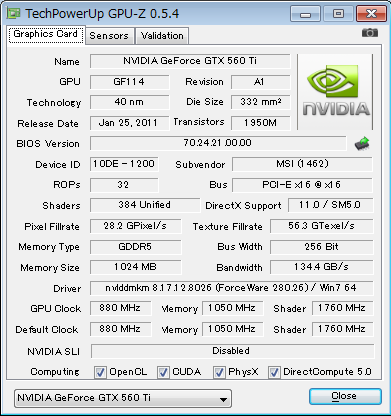Toggle the DirectCompute 5.0 checkbox
This screenshot has width=391, height=416.
click(x=274, y=372)
